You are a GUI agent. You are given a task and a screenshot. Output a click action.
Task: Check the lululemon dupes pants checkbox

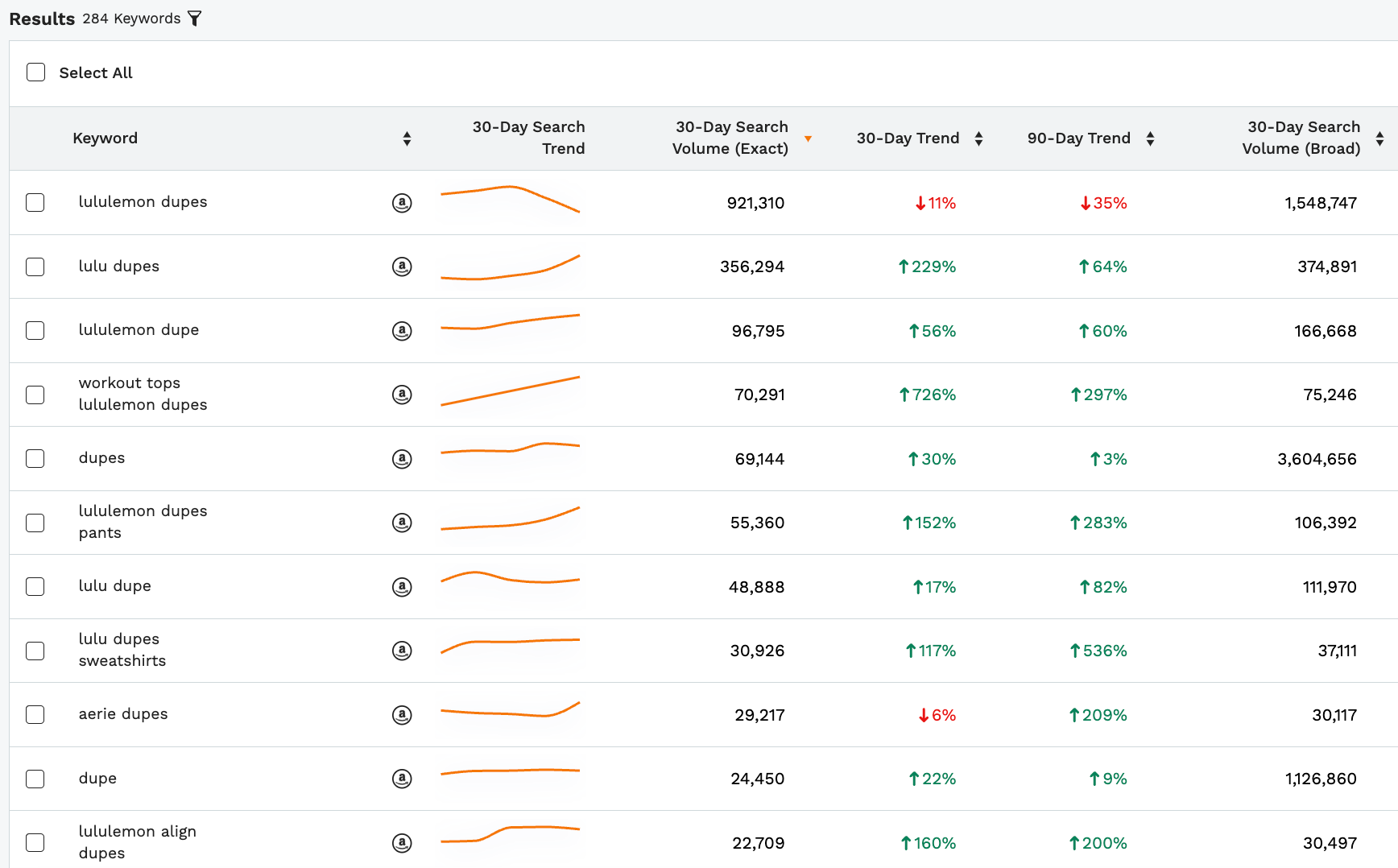click(35, 523)
